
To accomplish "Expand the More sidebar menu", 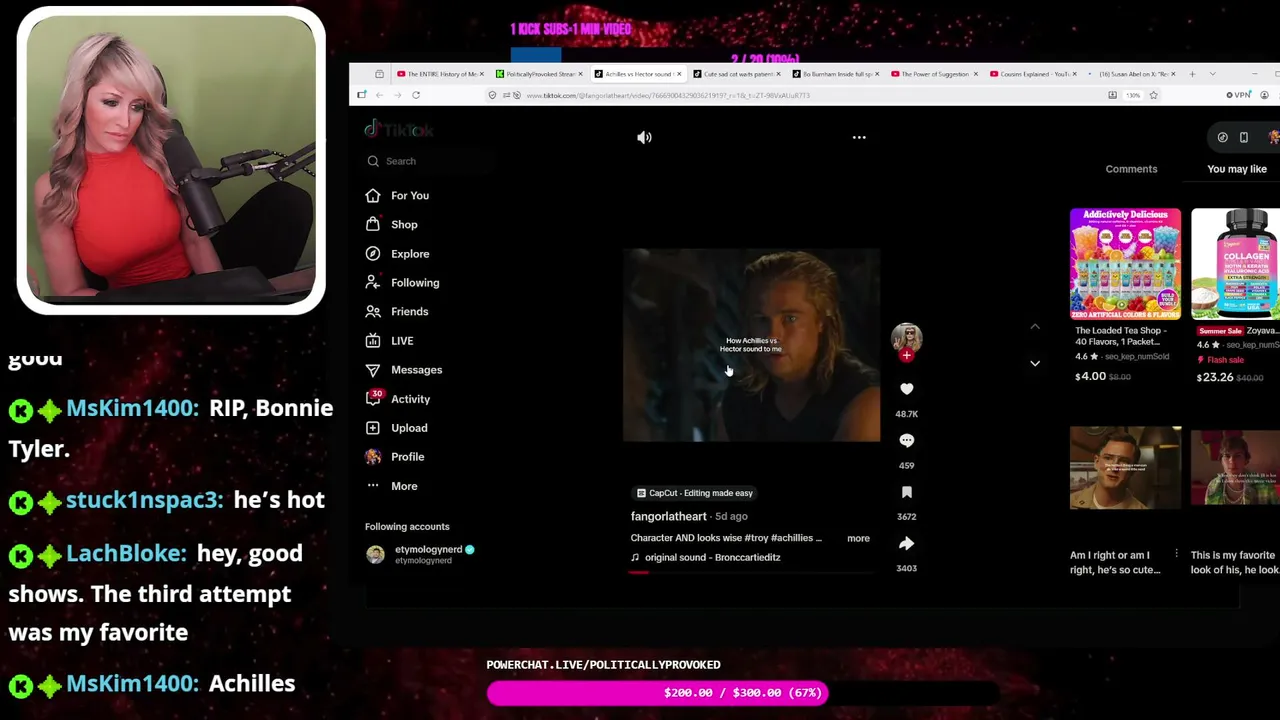I will (x=391, y=486).
